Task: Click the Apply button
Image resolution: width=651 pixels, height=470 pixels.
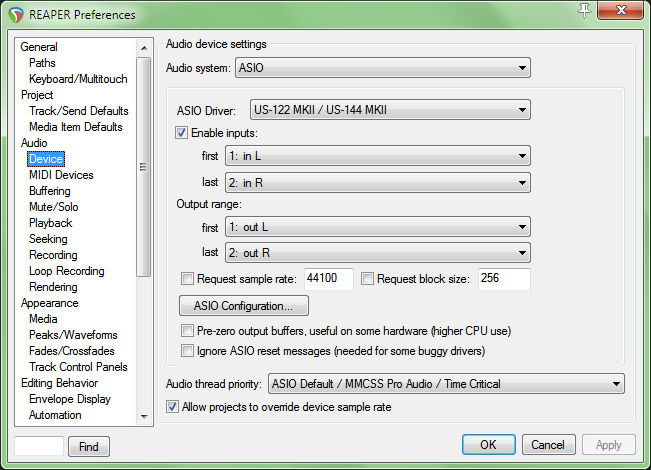Action: point(609,445)
